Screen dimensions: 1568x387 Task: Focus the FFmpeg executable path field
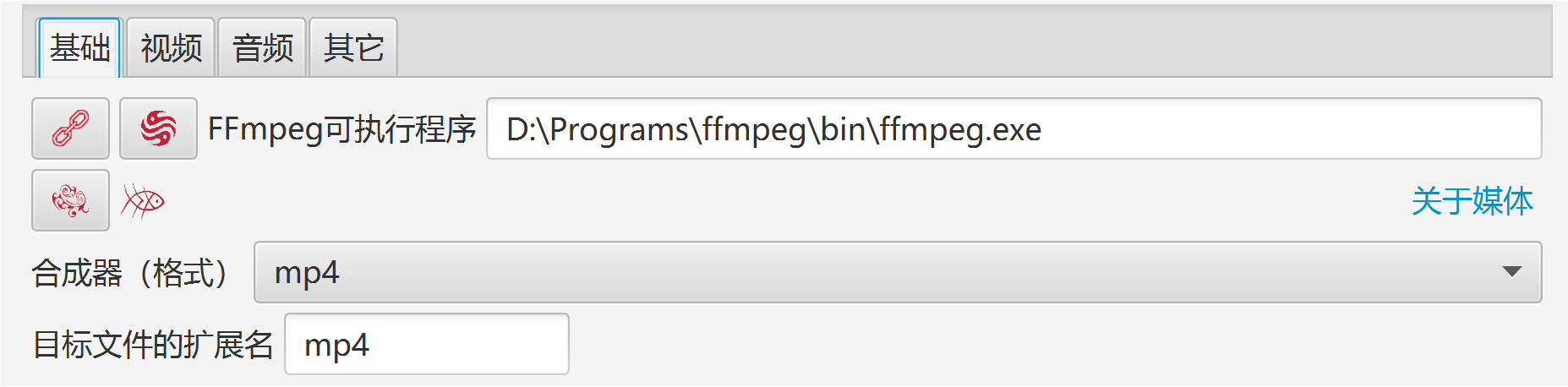pyautogui.click(x=1014, y=128)
